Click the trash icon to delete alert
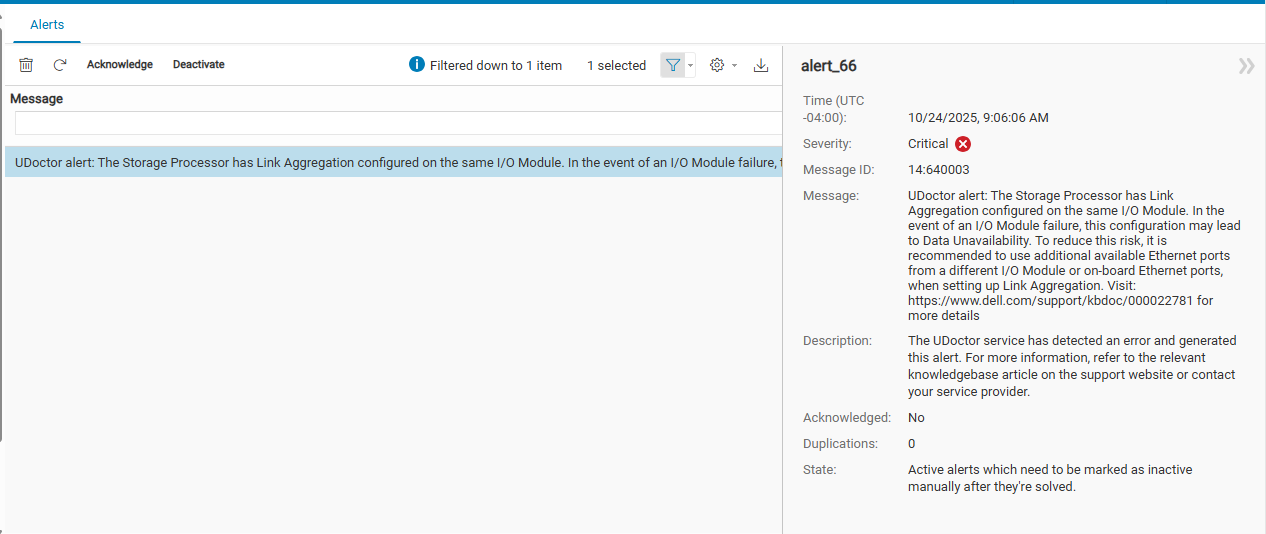The height and width of the screenshot is (534, 1266). 26,65
